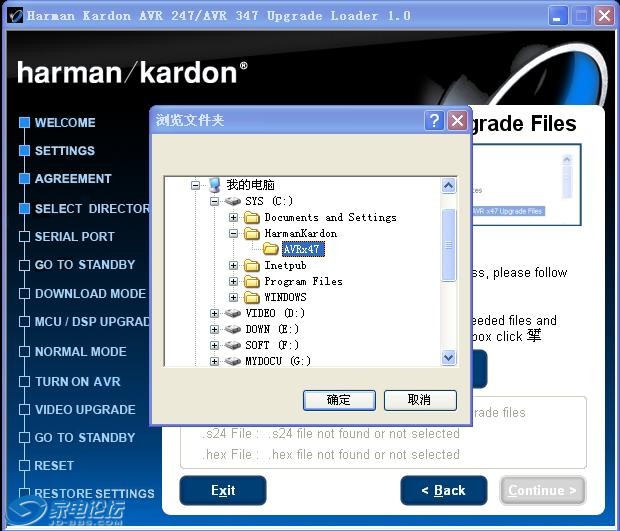Select highlighted AVR x47 Upgrade Files entry
This screenshot has width=620, height=531.
click(509, 211)
